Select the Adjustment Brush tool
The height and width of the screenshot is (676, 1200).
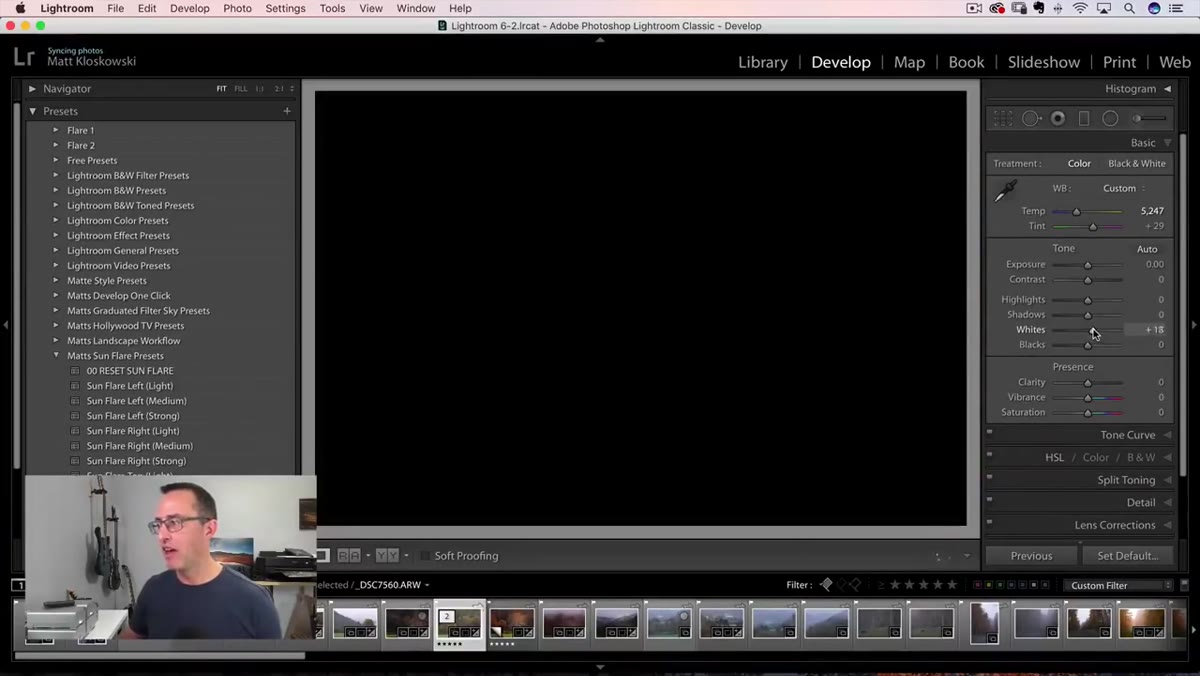pyautogui.click(x=1150, y=119)
